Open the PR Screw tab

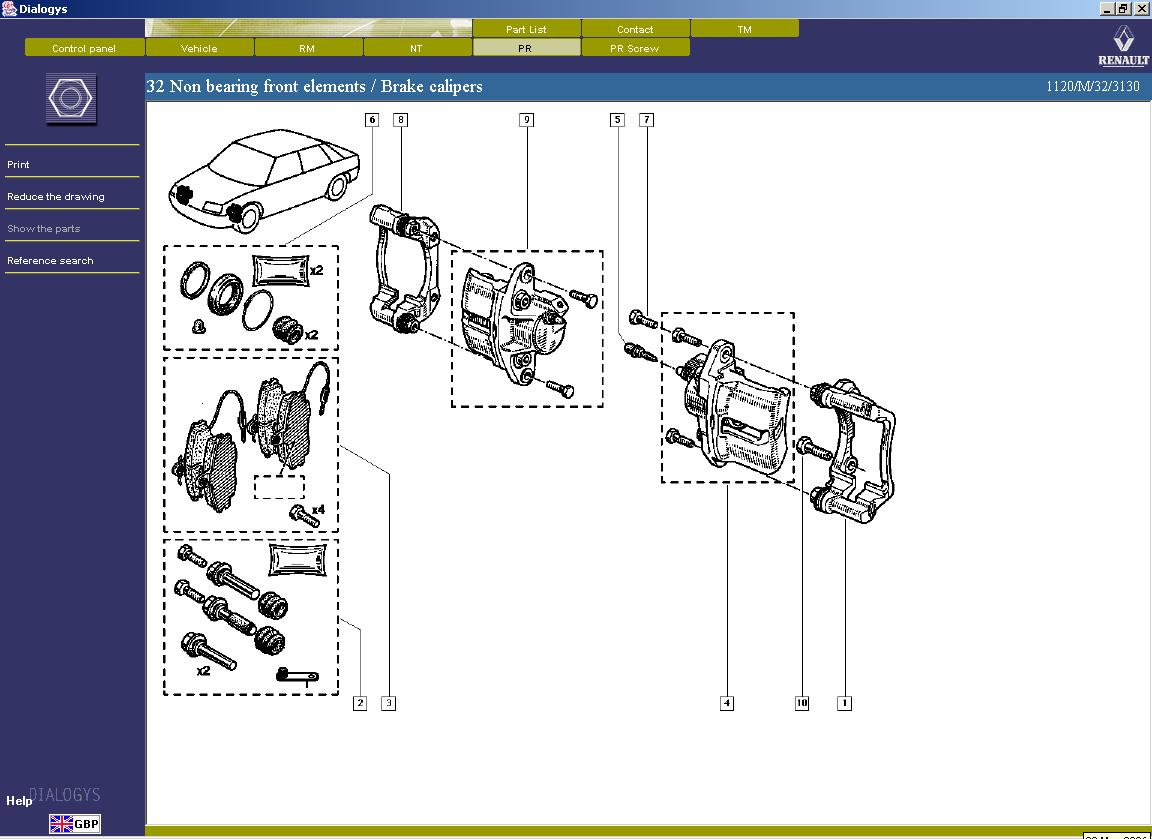pyautogui.click(x=635, y=48)
